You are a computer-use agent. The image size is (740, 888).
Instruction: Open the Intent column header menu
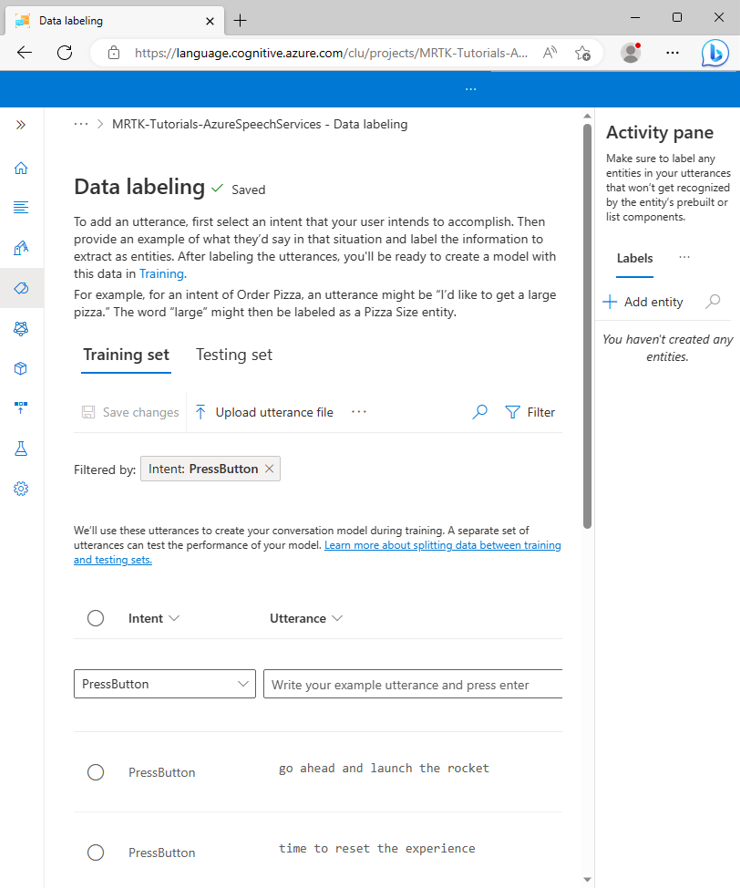(x=154, y=618)
